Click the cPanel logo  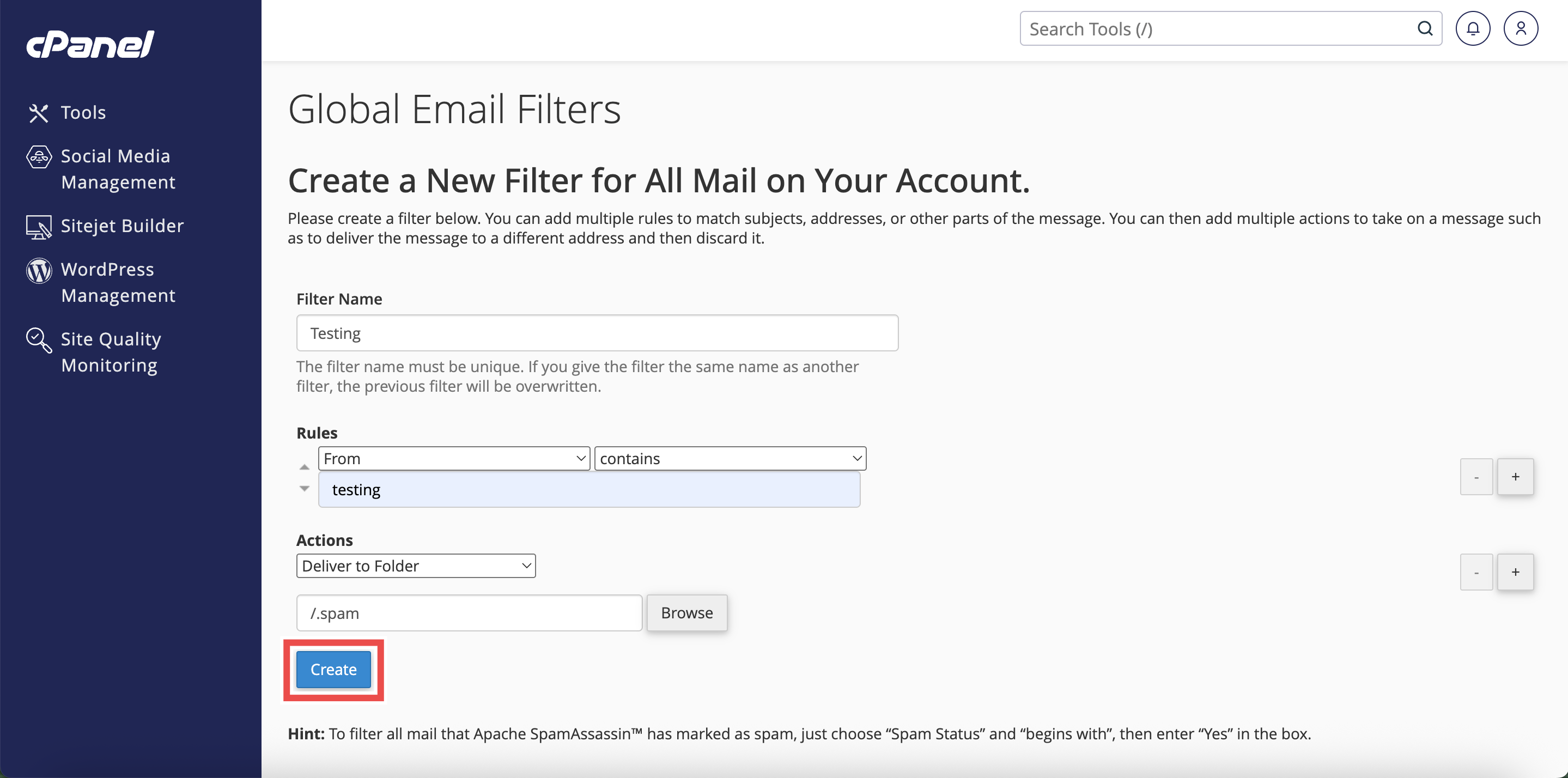coord(90,45)
